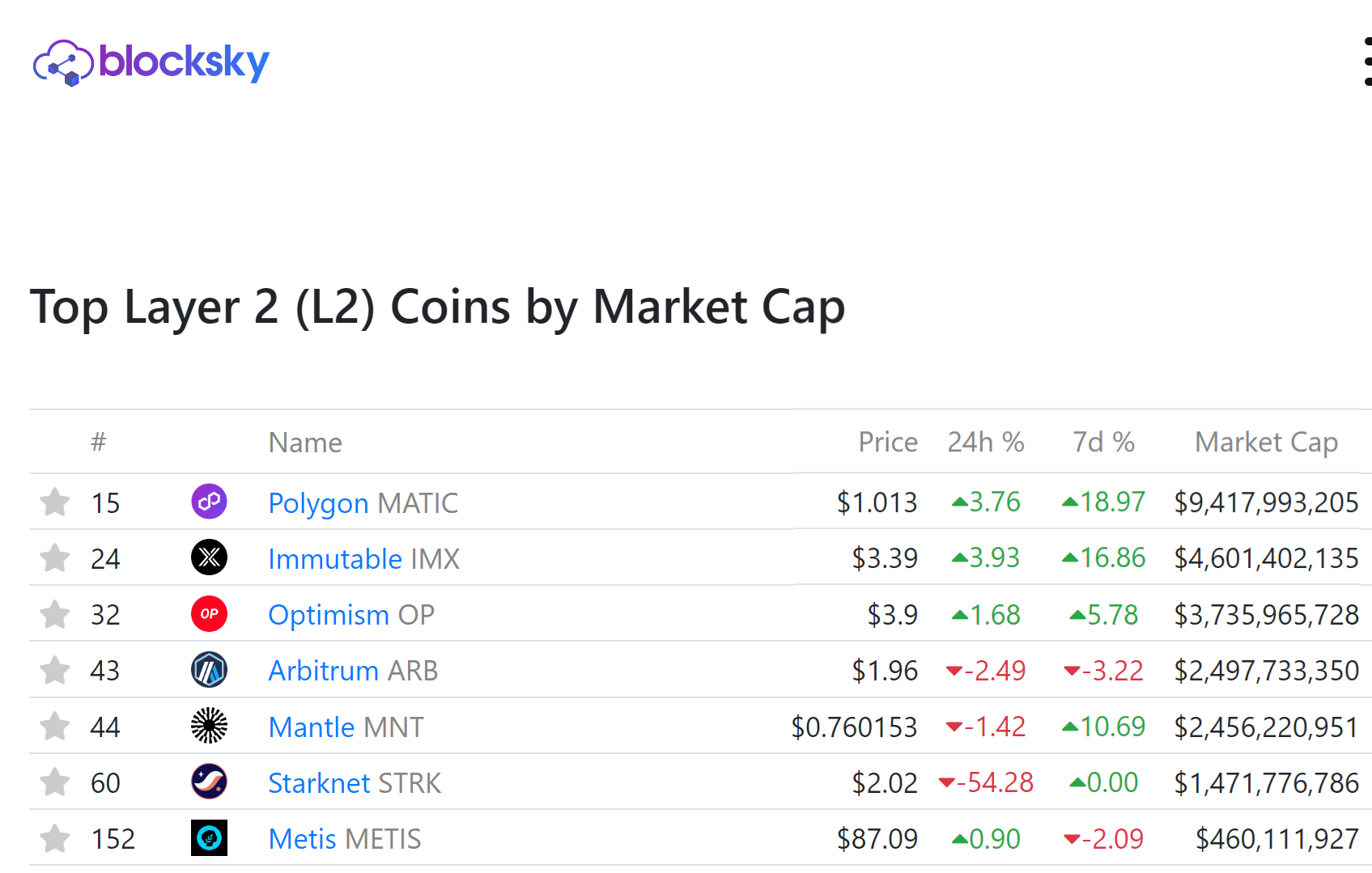Click the Arbitrum ARB coin icon
Viewport: 1372px width, 873px height.
click(x=209, y=670)
